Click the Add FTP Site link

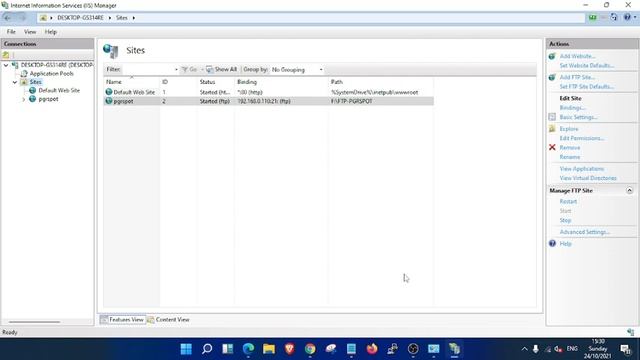coord(577,77)
